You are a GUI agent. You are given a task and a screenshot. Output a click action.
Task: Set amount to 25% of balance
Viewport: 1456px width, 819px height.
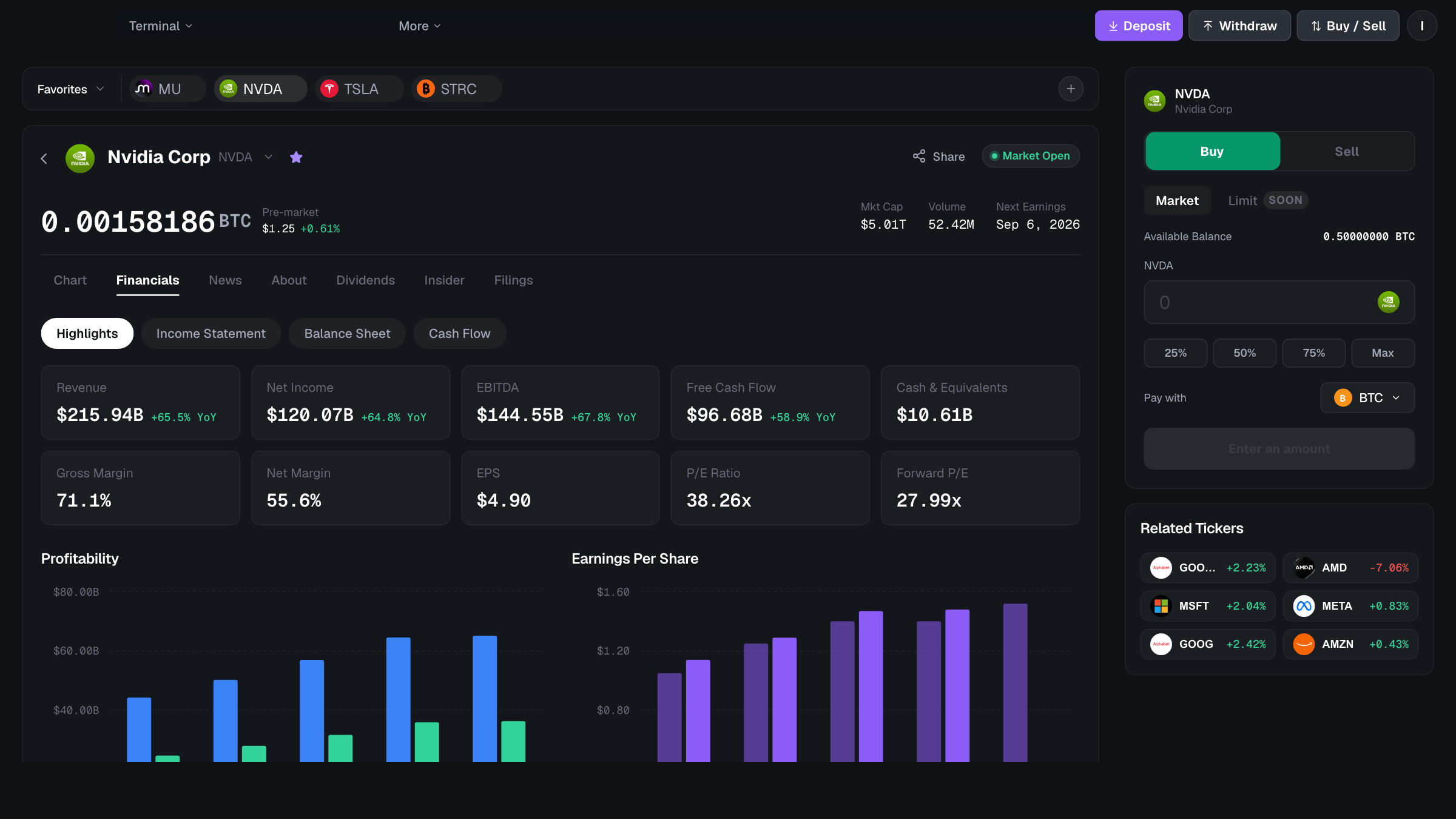[1175, 352]
